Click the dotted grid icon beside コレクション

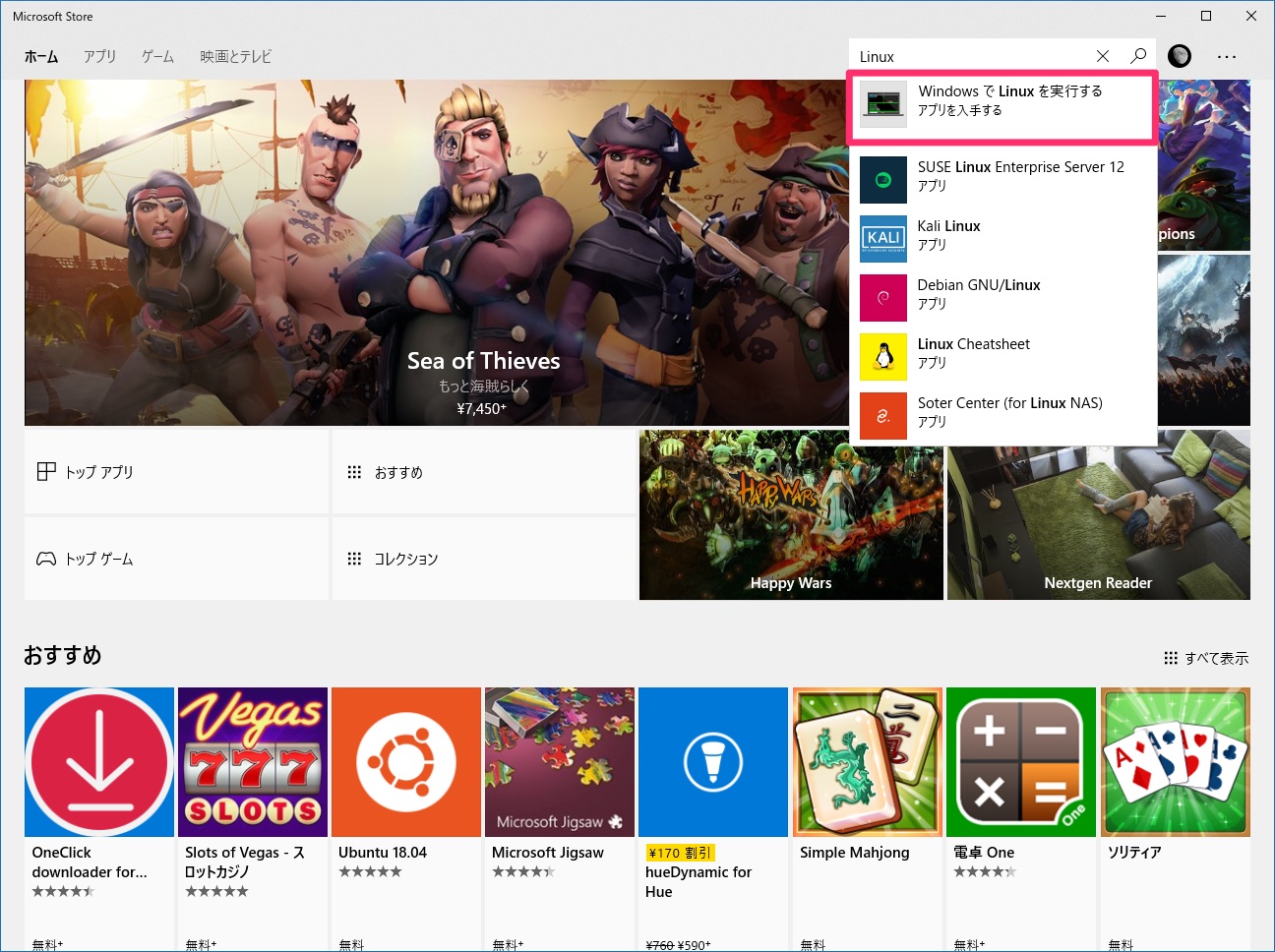[354, 559]
